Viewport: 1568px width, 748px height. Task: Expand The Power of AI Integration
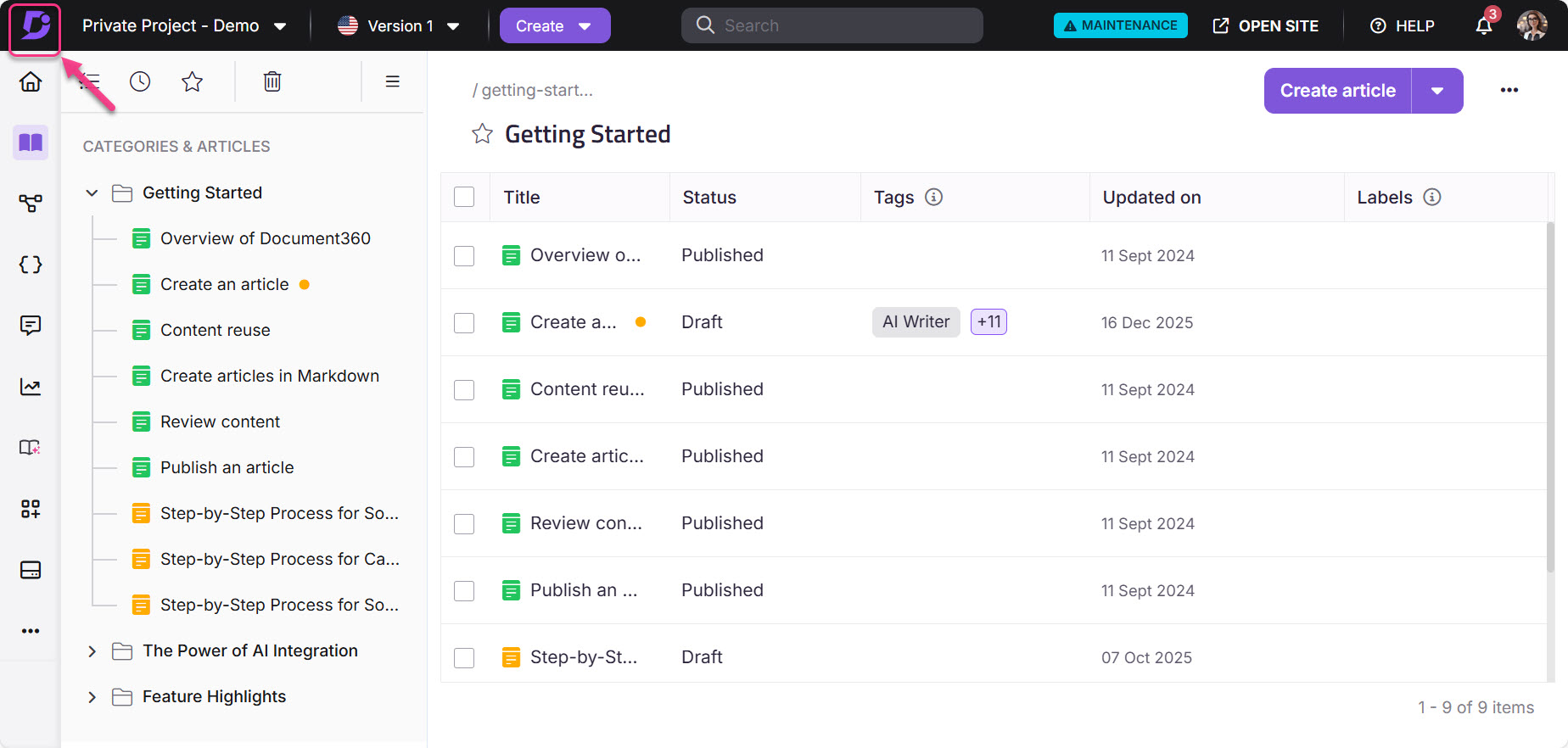coord(92,651)
